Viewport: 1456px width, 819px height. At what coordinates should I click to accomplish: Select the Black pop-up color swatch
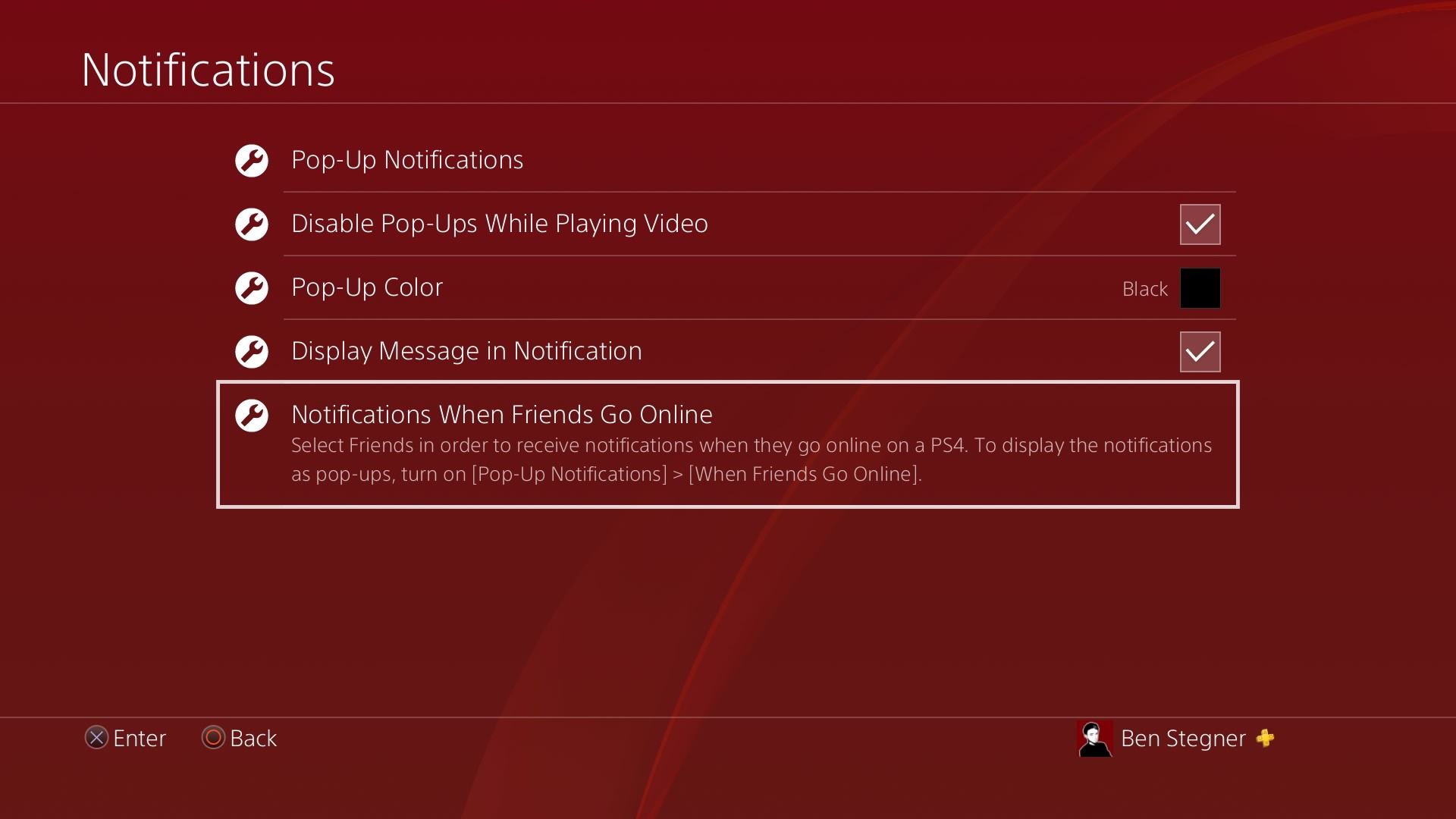point(1200,288)
